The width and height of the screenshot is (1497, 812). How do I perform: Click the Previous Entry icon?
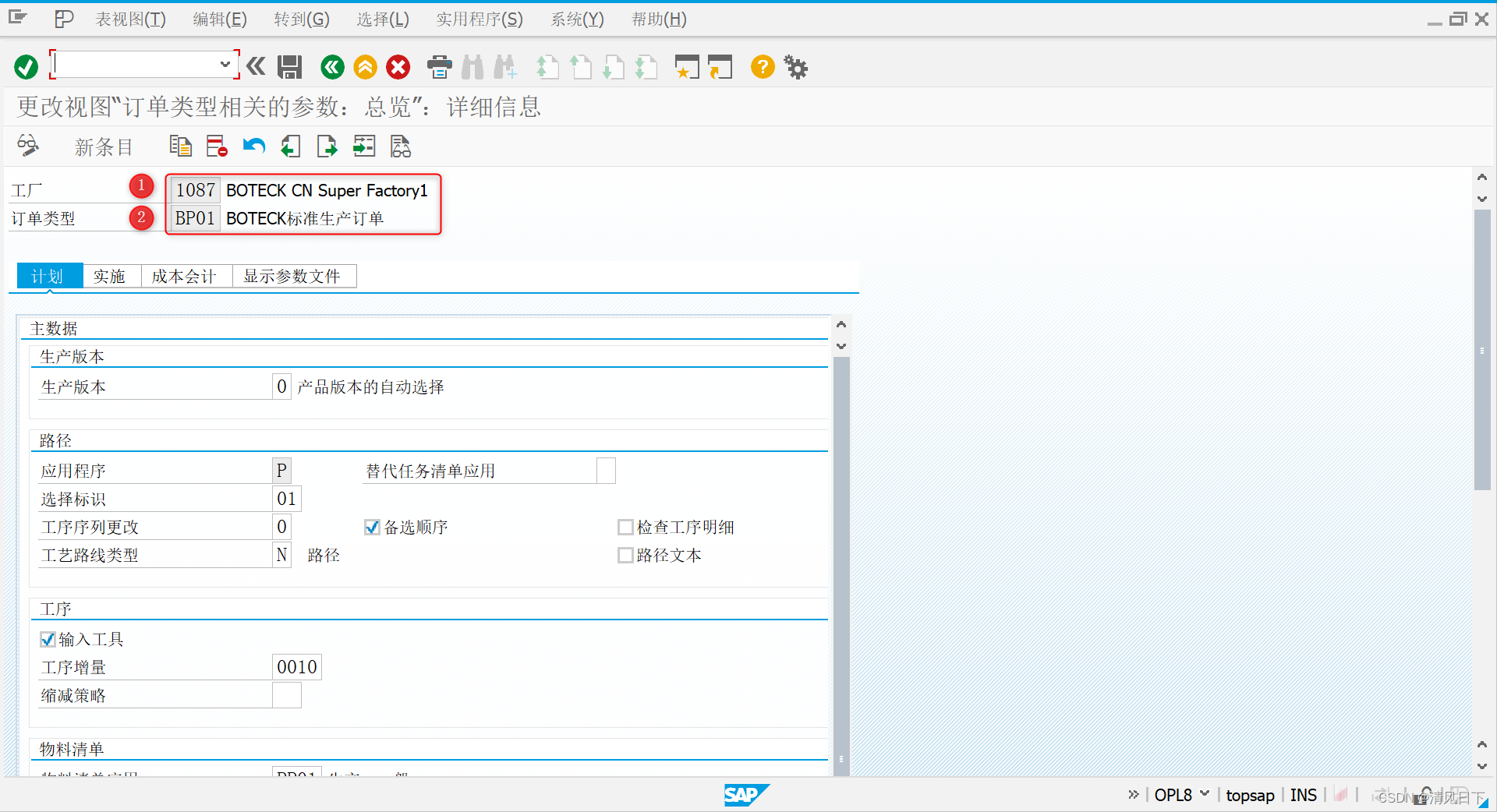coord(290,146)
